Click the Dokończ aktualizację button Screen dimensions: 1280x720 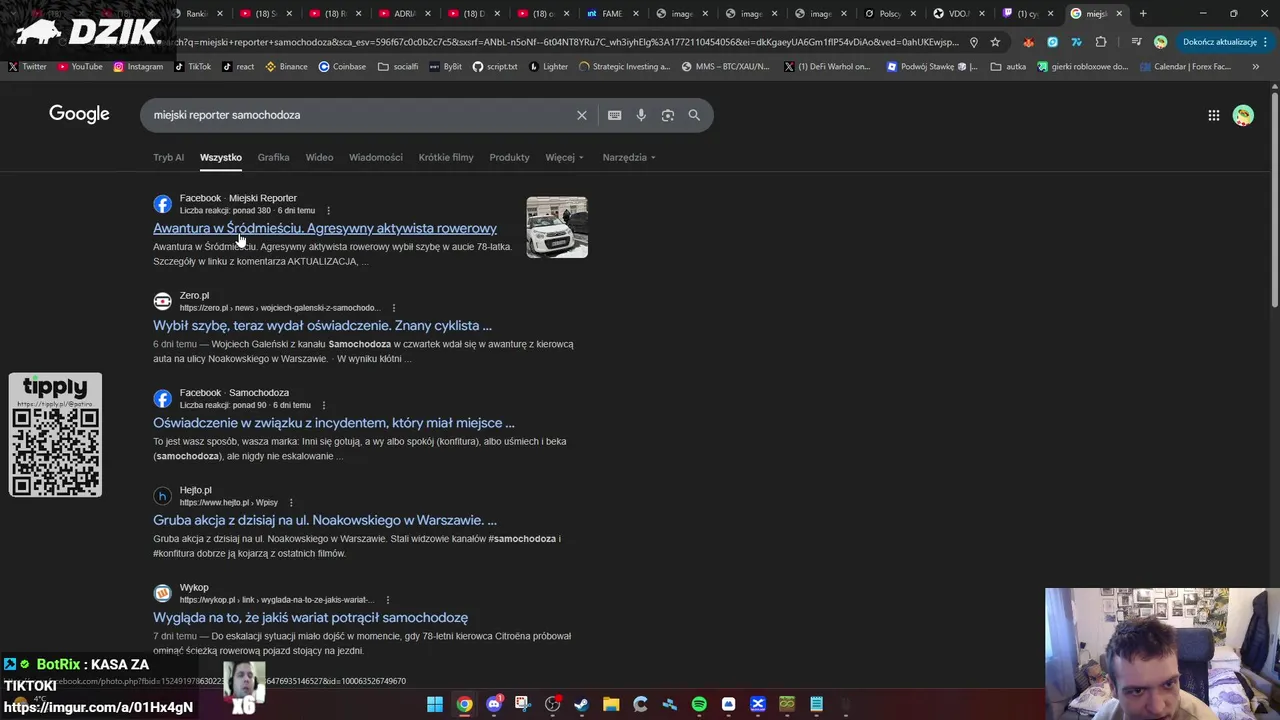[x=1220, y=42]
